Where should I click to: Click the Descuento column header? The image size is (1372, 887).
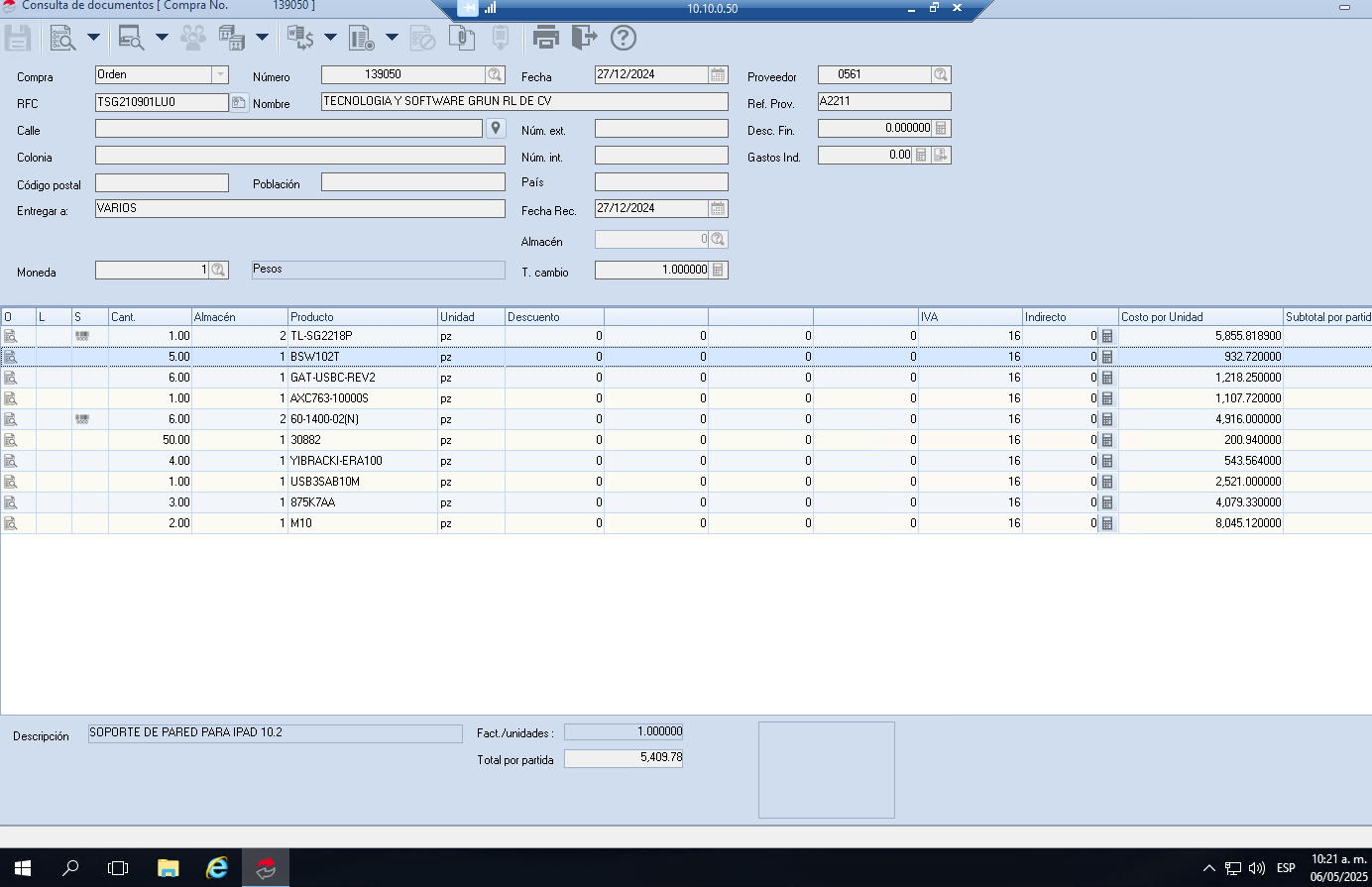(554, 317)
